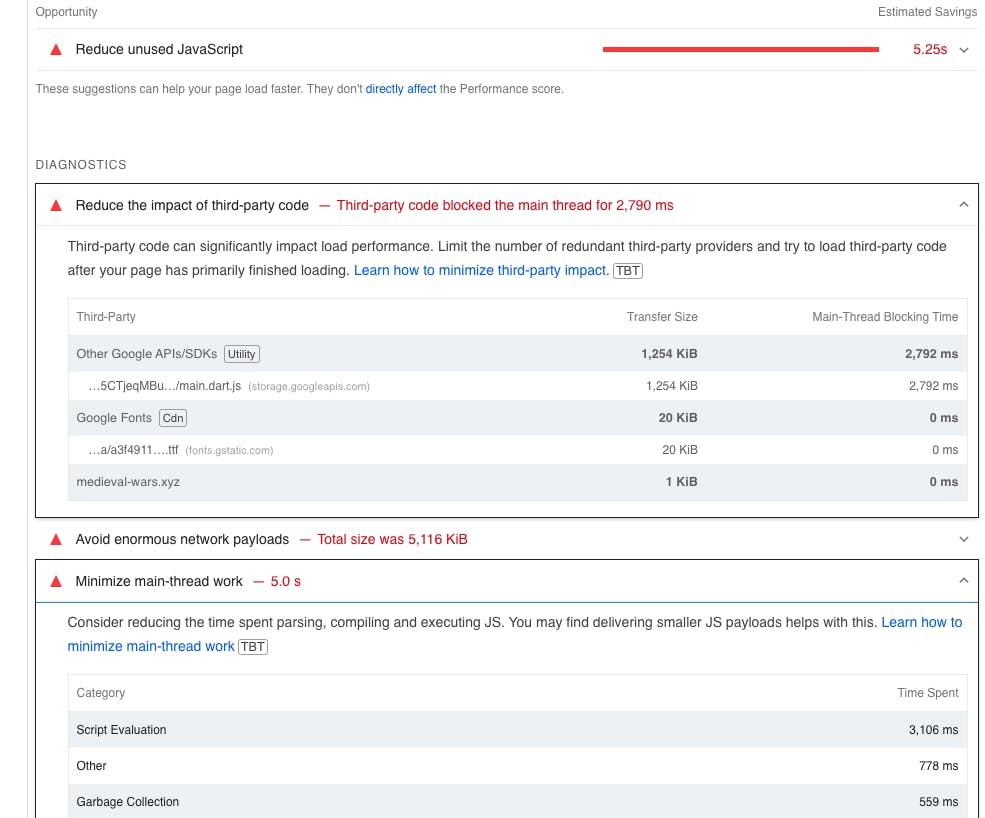Click warning triangle next to enormous network payloads
Screen dimensions: 985x818
pos(56,539)
